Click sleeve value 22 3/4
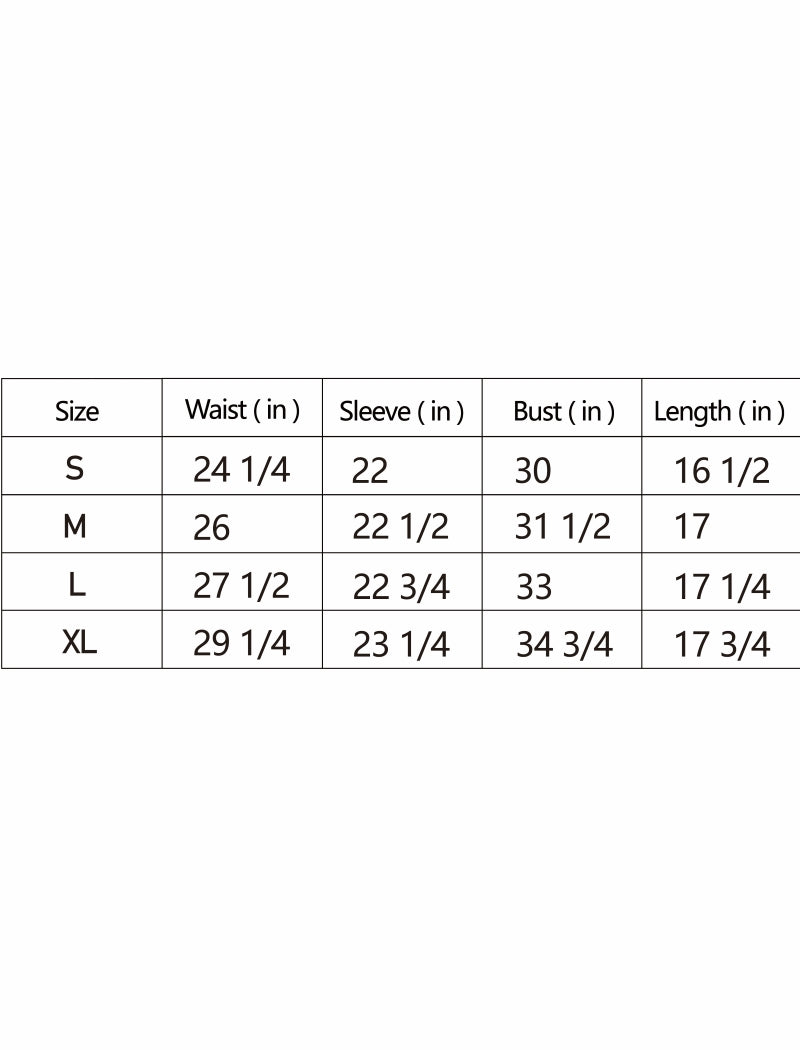Image resolution: width=800 pixels, height=1050 pixels. click(401, 587)
